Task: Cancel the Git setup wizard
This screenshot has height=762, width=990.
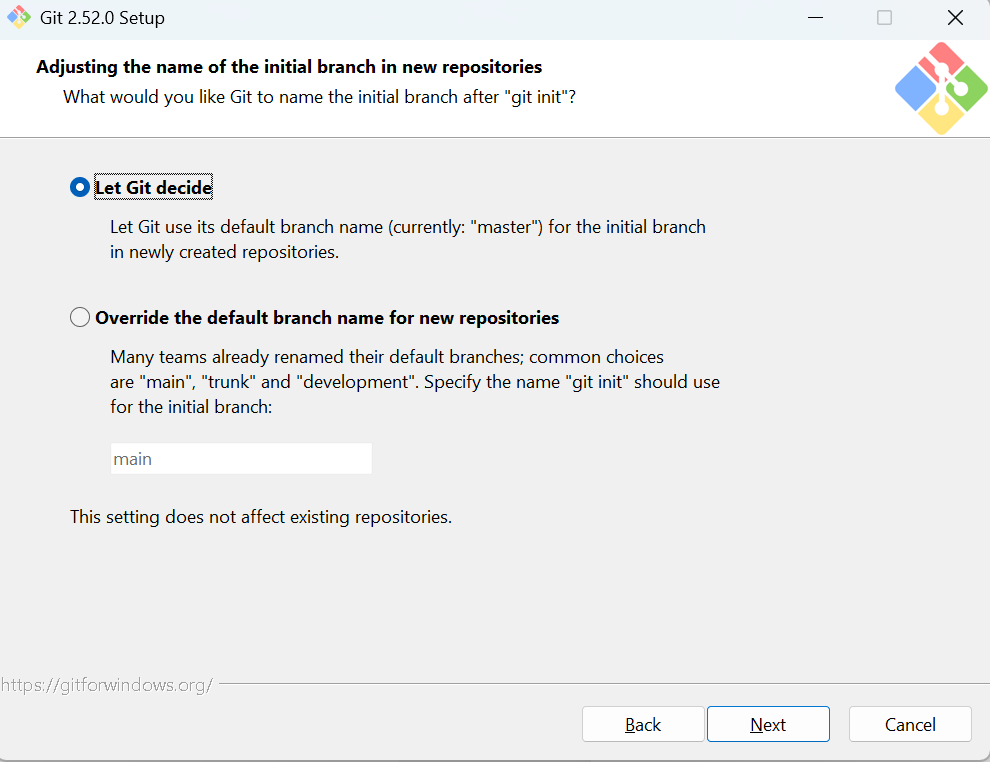Action: pyautogui.click(x=910, y=724)
